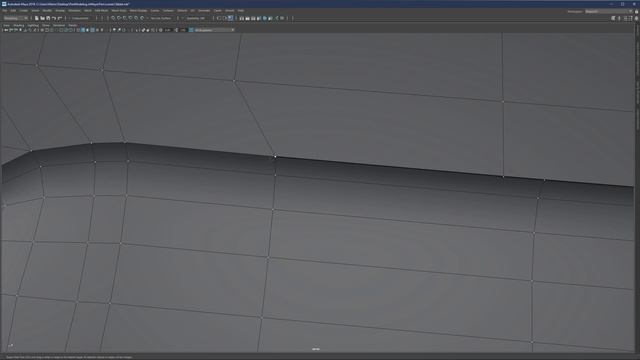Click the Redo icon in status line
Image resolution: width=640 pixels, height=360 pixels.
click(60, 18)
